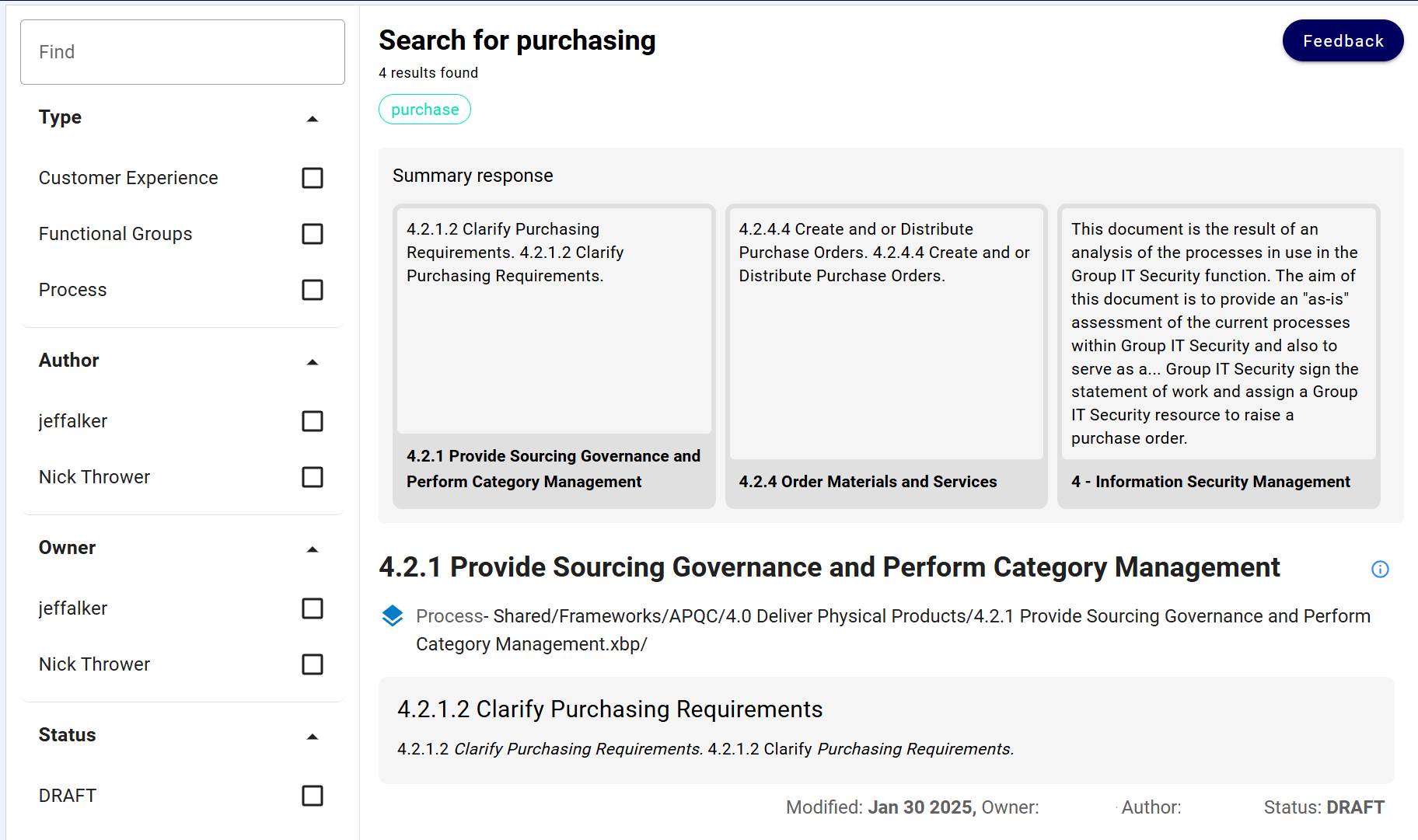Select the purchase search tag

coord(424,109)
